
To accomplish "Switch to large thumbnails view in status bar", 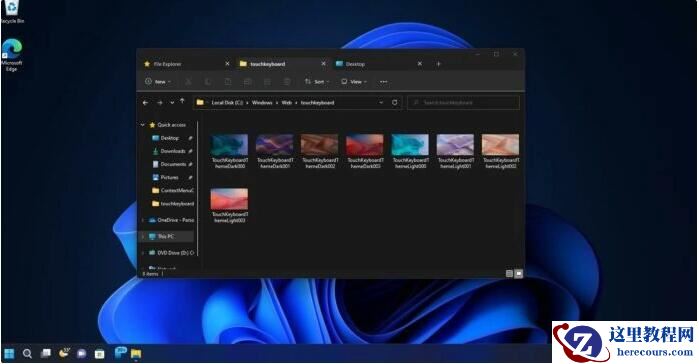I will [x=518, y=274].
